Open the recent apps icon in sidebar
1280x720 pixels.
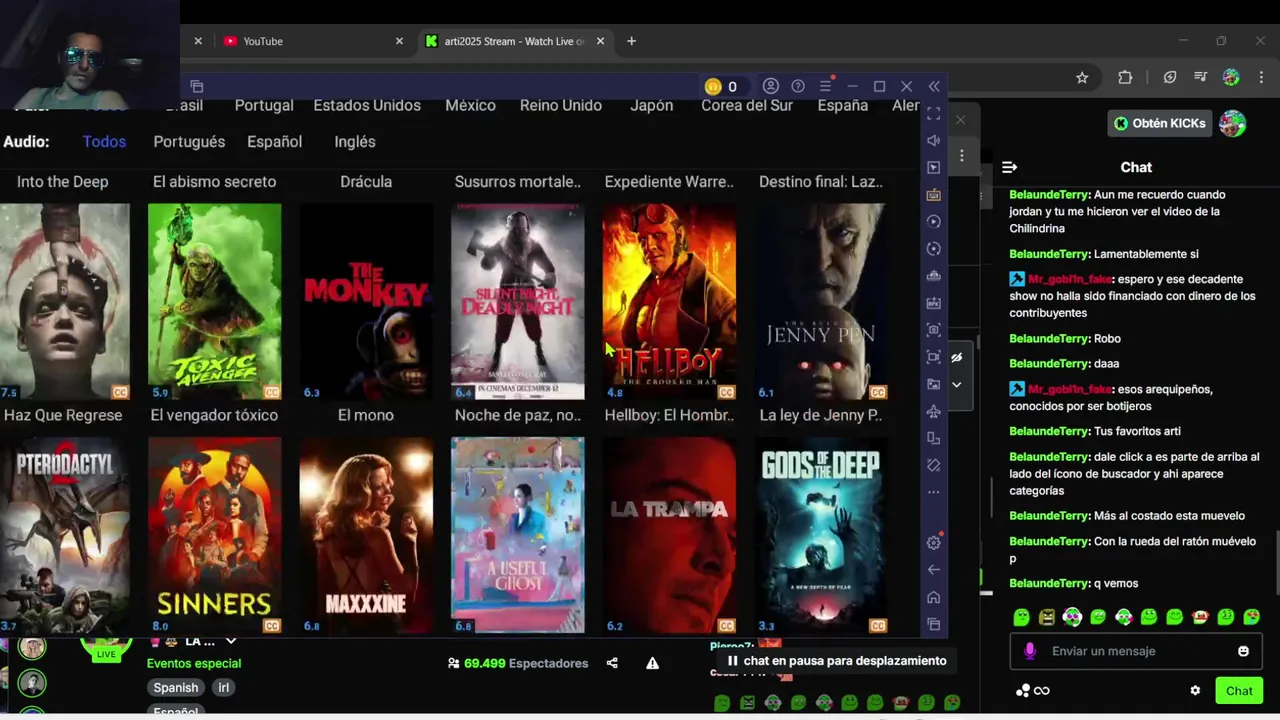pyautogui.click(x=933, y=624)
